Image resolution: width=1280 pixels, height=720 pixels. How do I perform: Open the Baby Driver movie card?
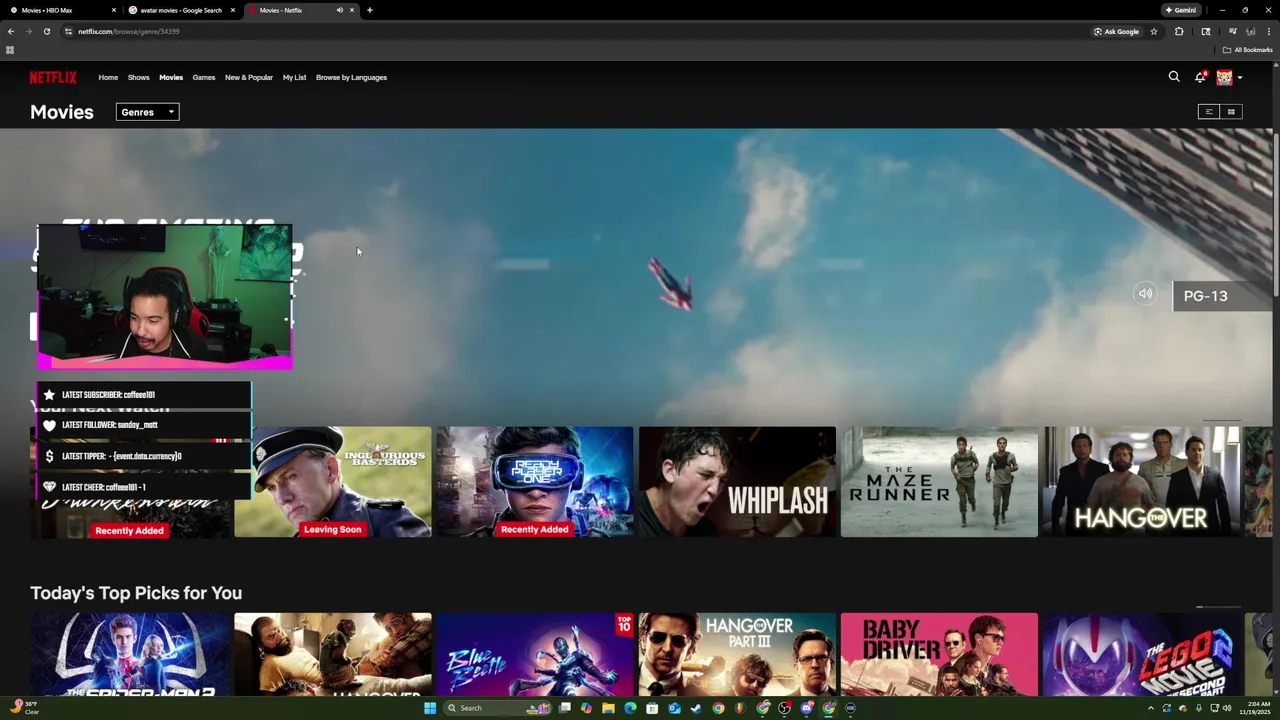pos(939,654)
